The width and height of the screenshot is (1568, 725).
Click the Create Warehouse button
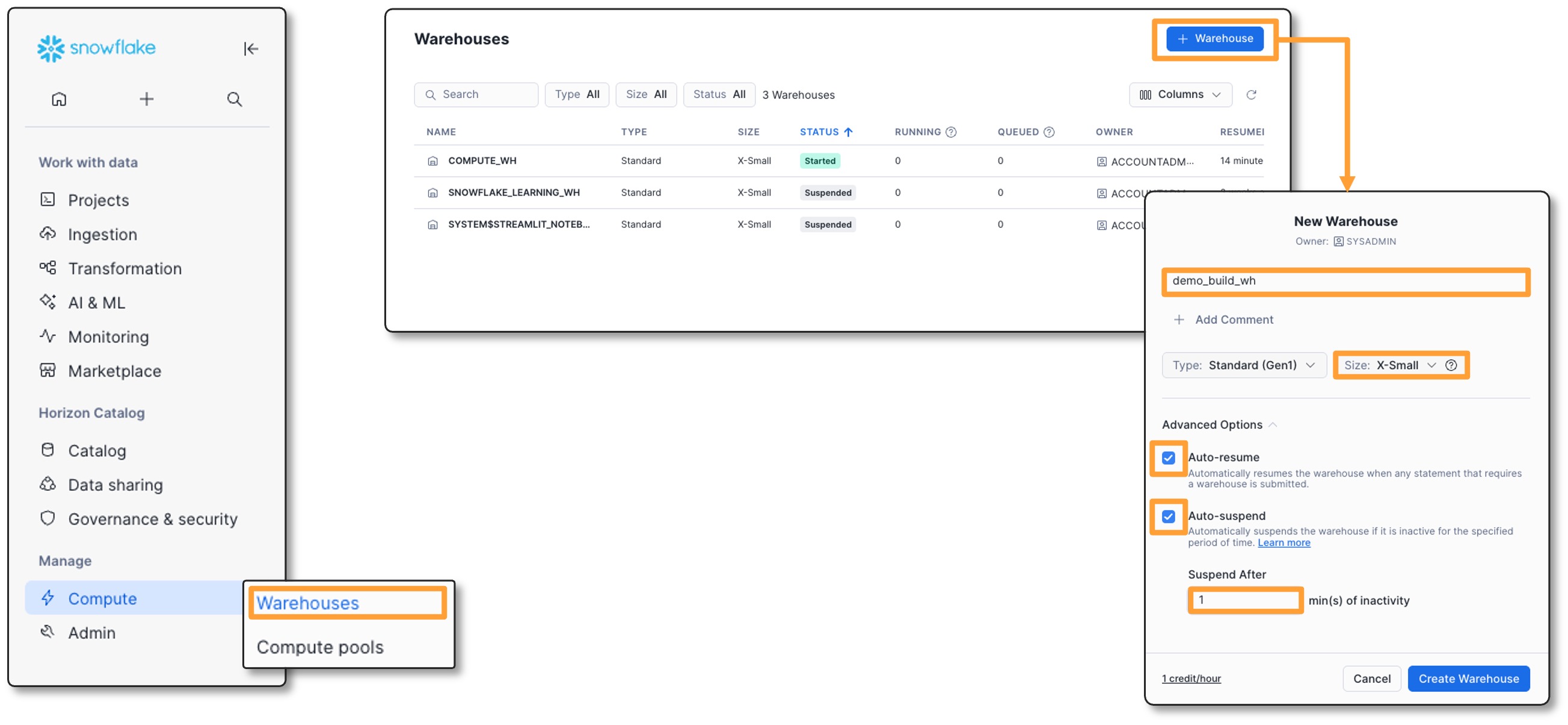(x=1468, y=679)
